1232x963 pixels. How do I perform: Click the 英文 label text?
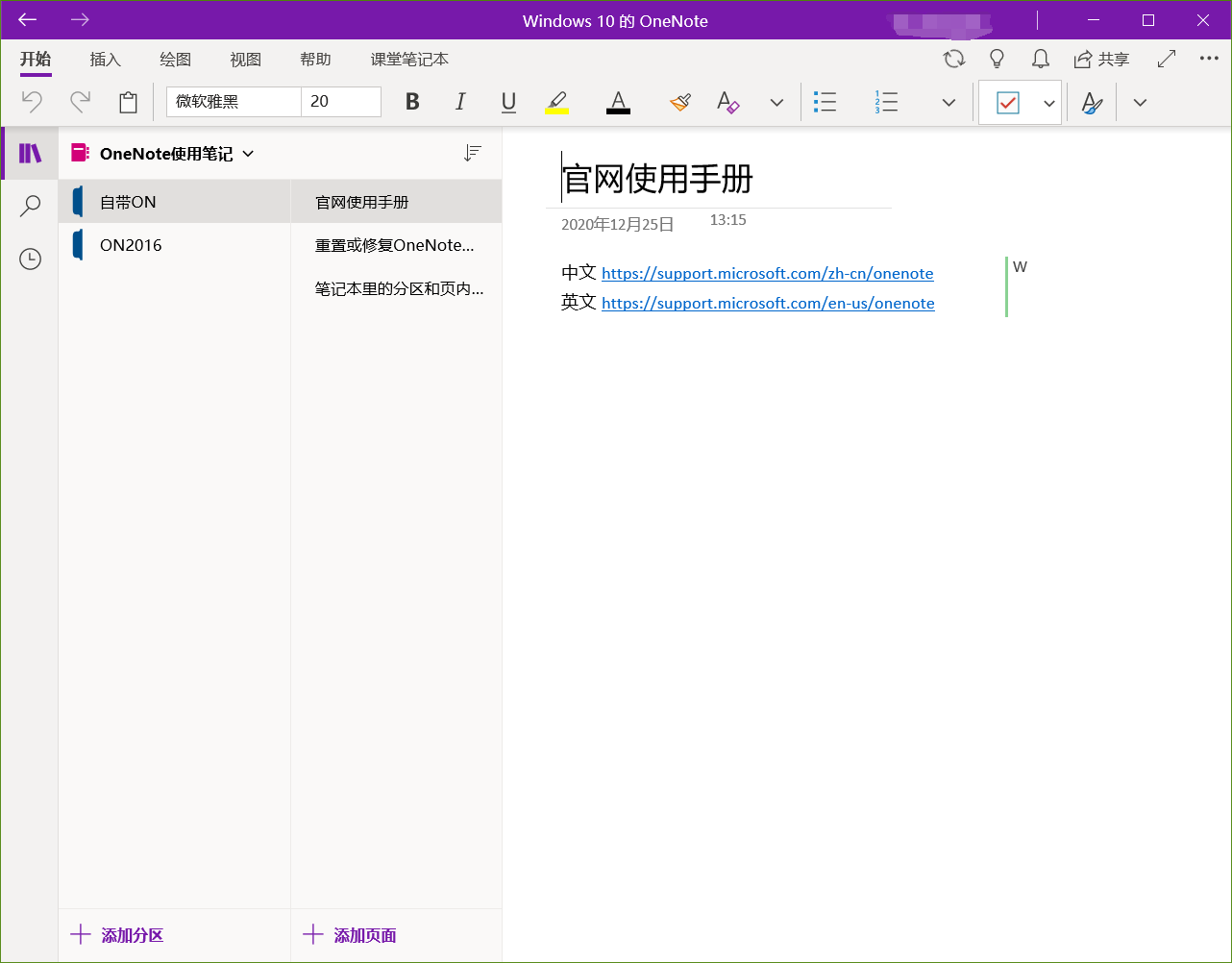coord(579,303)
